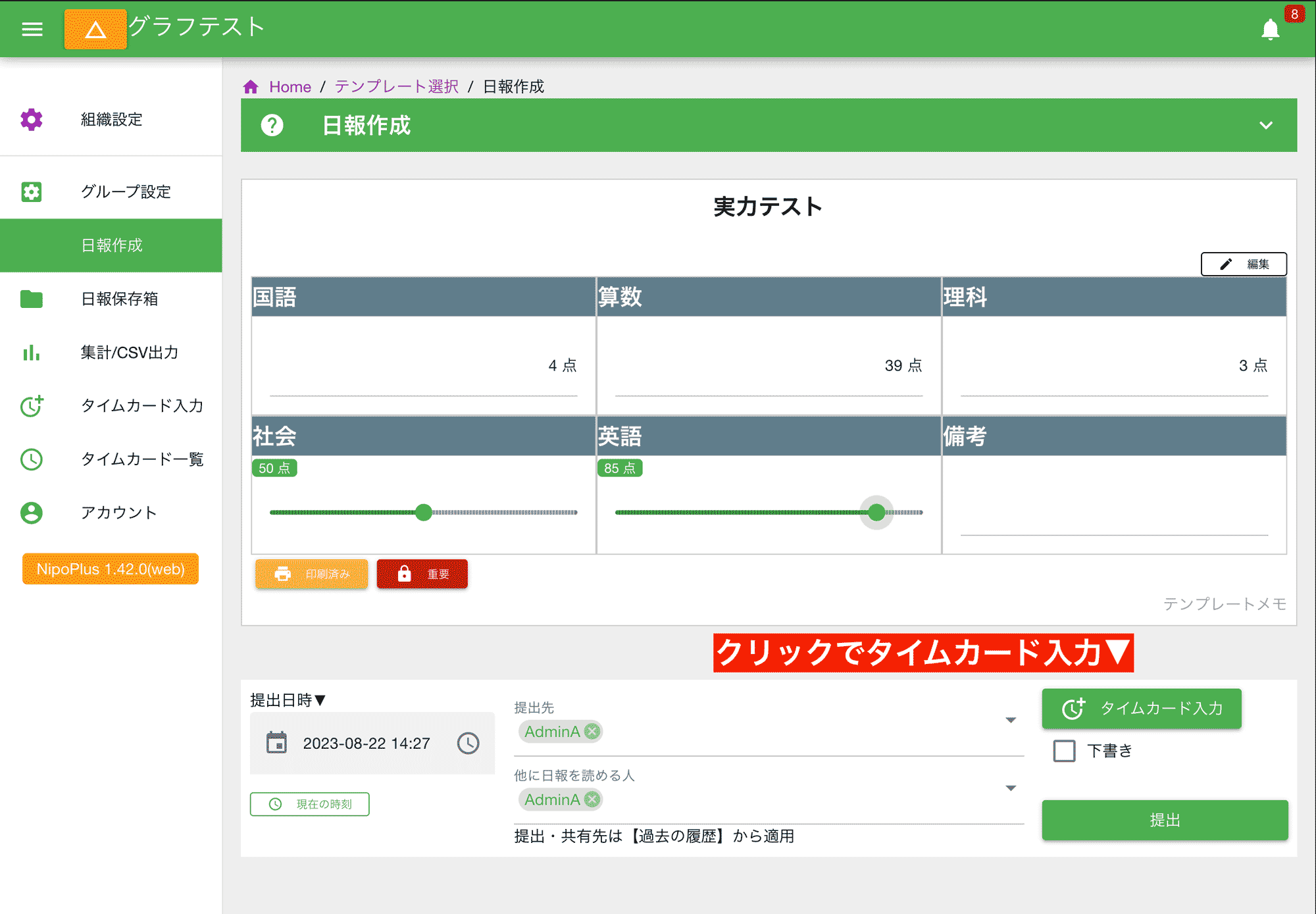Open the 他に日報を読める人 dropdown

pos(1010,787)
